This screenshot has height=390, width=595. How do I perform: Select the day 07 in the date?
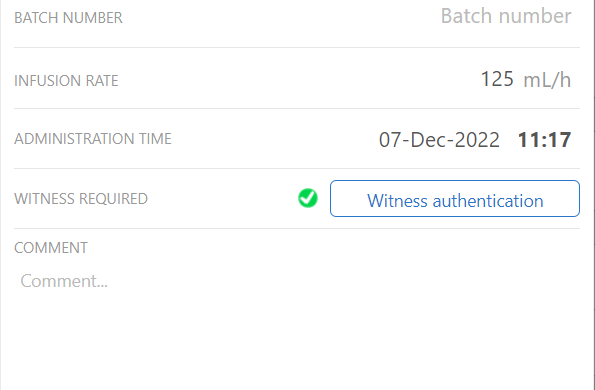(390, 140)
